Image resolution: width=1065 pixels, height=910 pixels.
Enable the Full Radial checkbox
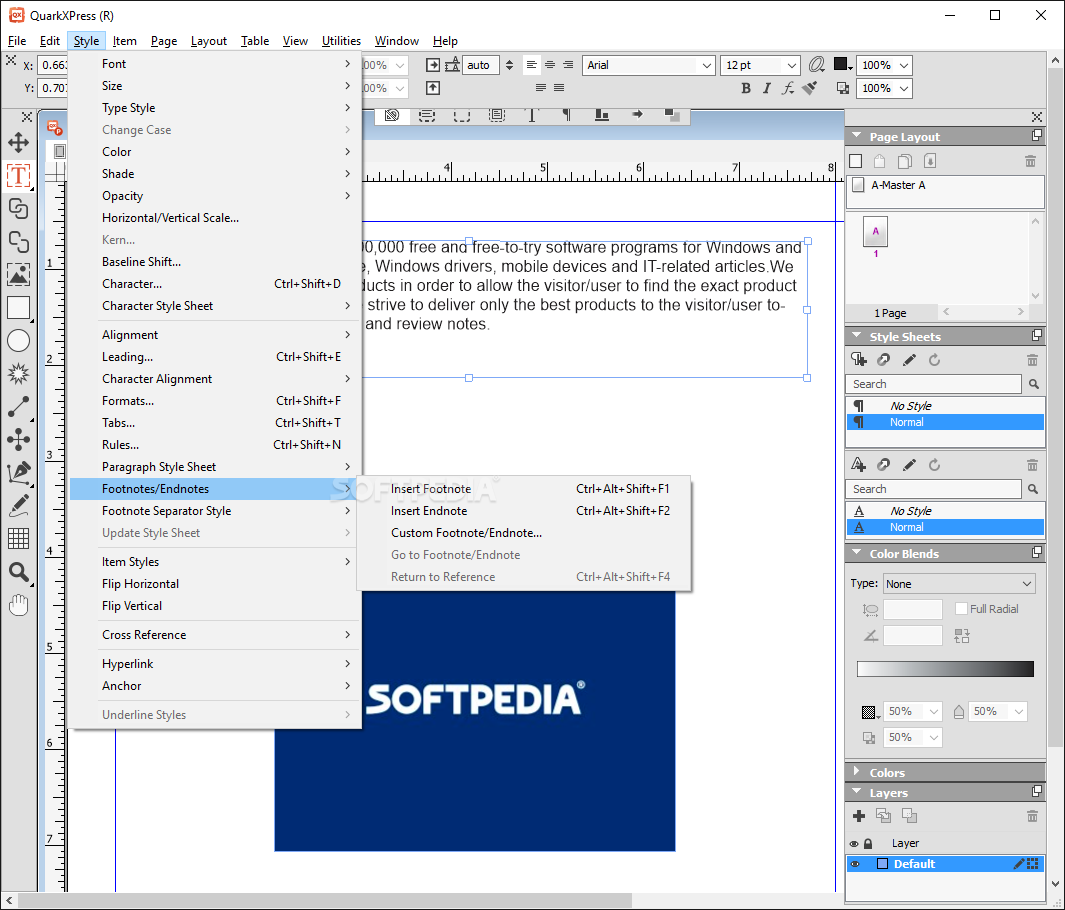(x=961, y=609)
